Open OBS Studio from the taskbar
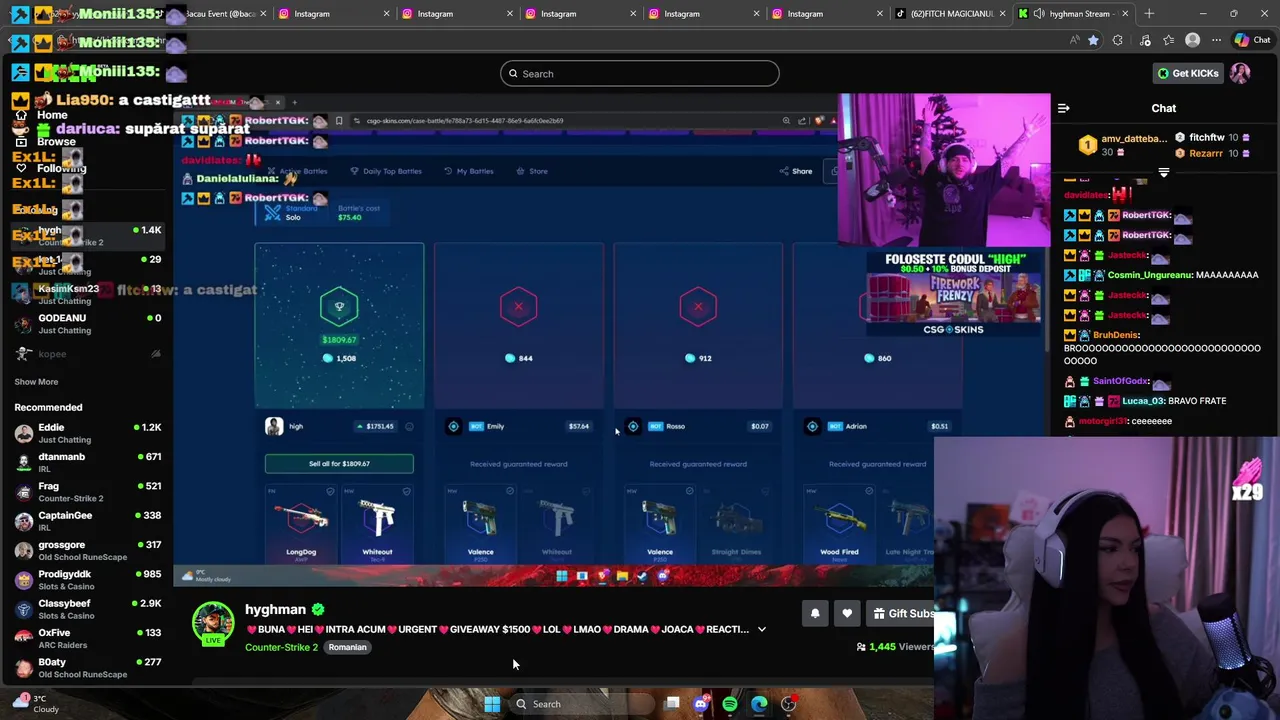This screenshot has width=1280, height=720. pos(789,704)
